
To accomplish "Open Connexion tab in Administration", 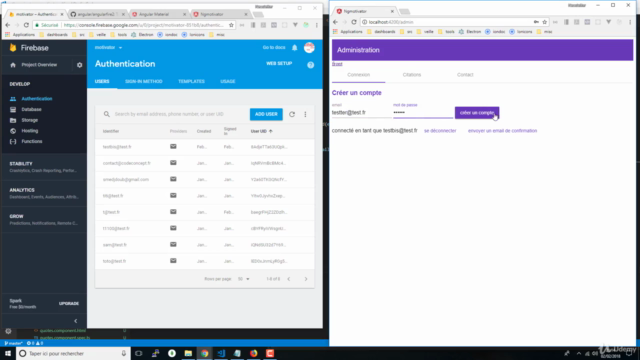I will tap(358, 75).
